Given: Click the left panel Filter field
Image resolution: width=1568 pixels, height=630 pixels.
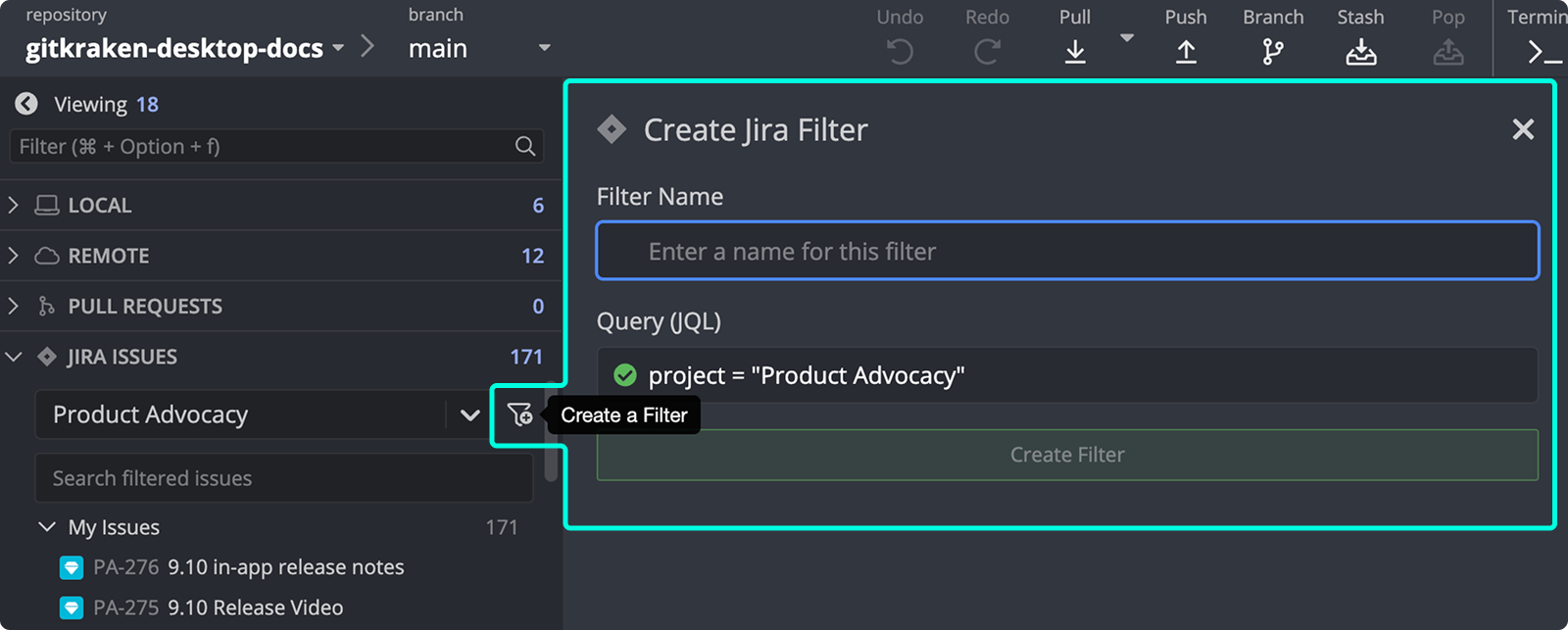Looking at the screenshot, I should pyautogui.click(x=276, y=146).
